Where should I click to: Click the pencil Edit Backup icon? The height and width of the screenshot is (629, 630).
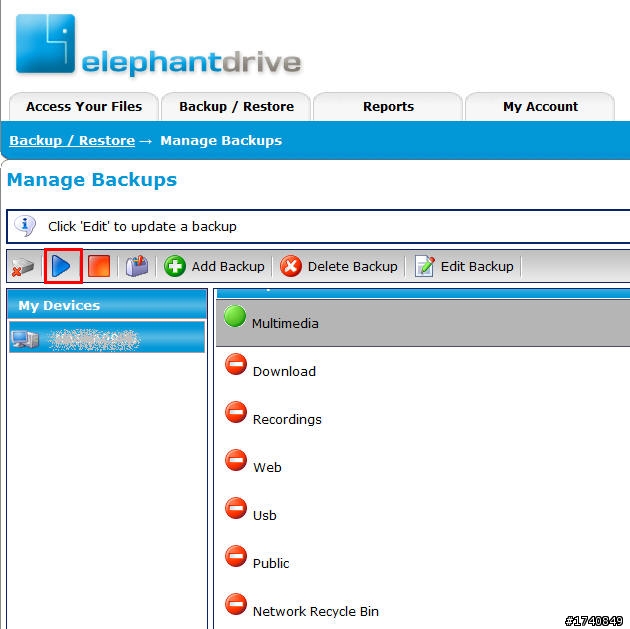(425, 266)
